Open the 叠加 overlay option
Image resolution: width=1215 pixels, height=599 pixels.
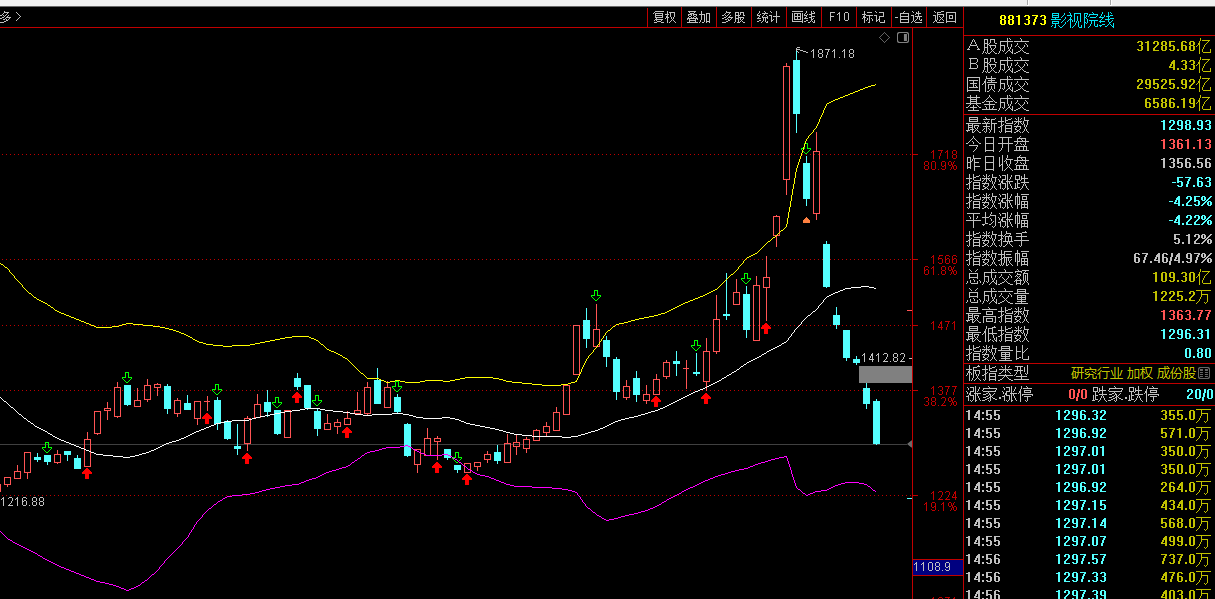[698, 17]
